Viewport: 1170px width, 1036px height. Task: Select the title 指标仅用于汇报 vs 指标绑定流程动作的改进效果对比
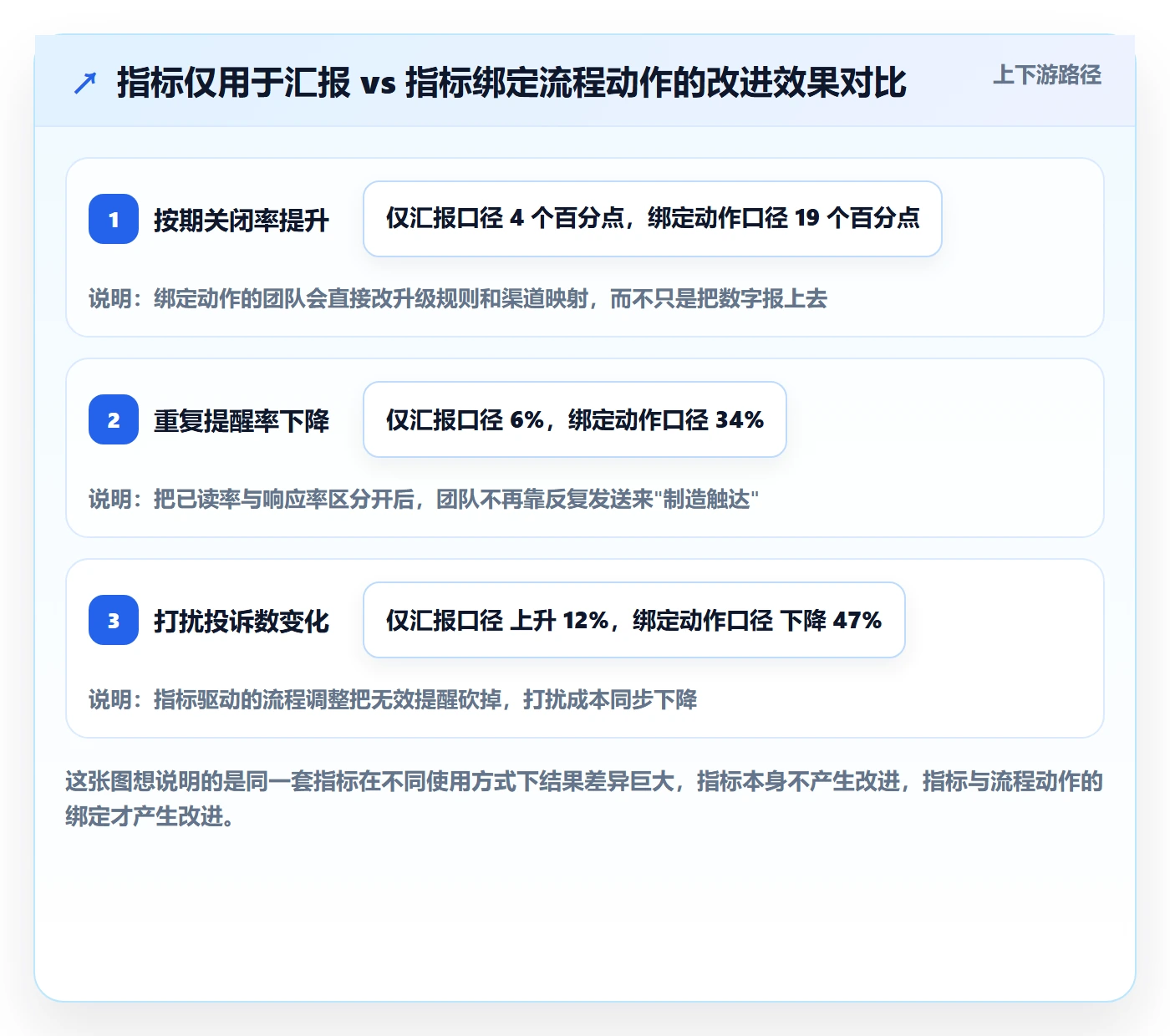(511, 83)
